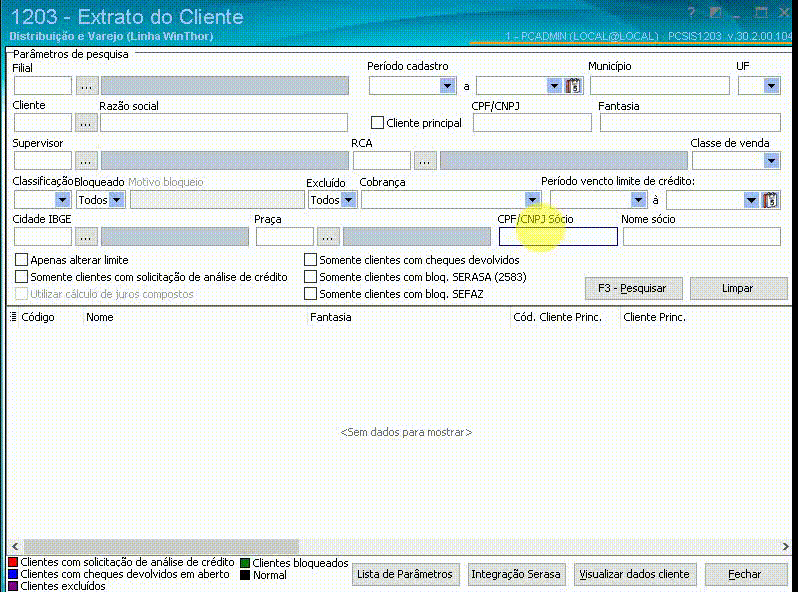798x592 pixels.
Task: Click the credit limit period calendar icon
Action: point(771,200)
